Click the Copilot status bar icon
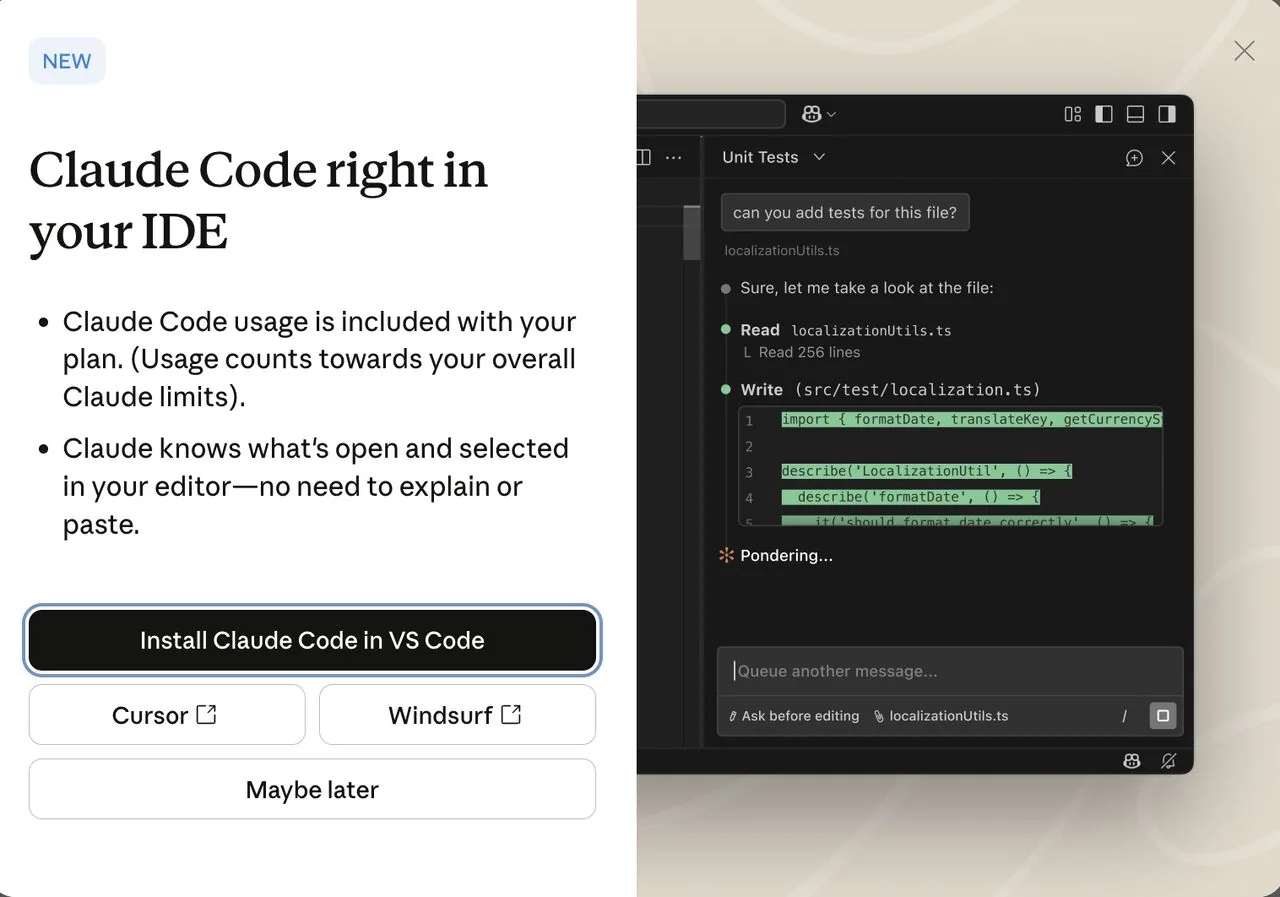The width and height of the screenshot is (1280, 897). [1131, 761]
